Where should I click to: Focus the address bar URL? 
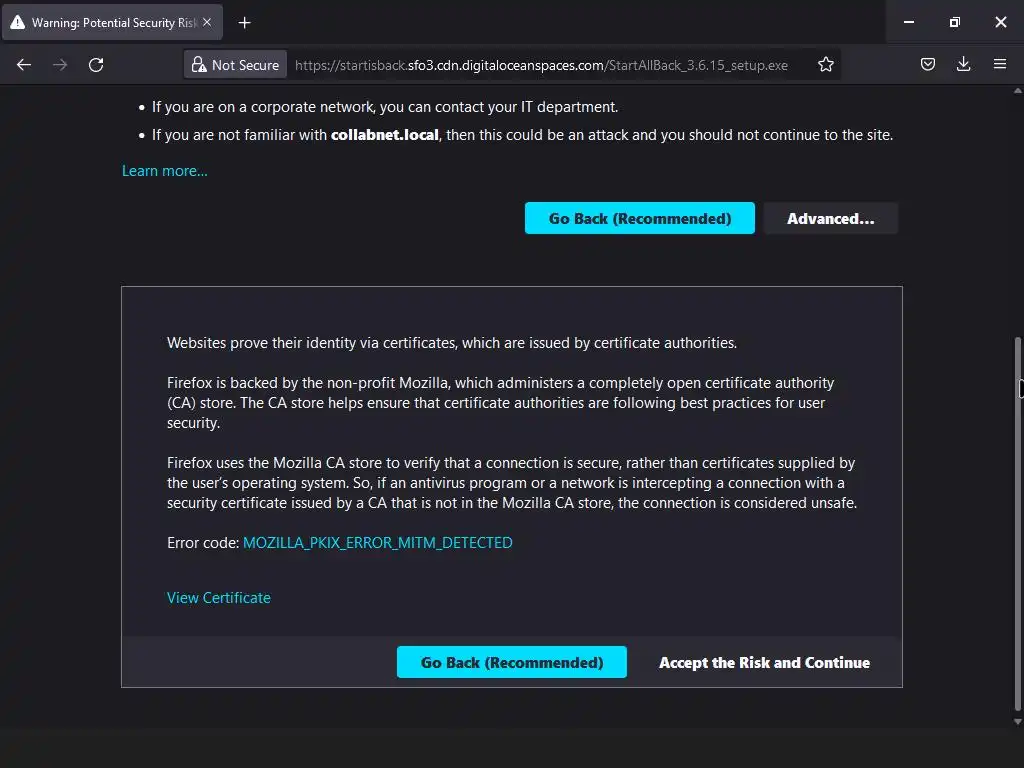click(541, 65)
